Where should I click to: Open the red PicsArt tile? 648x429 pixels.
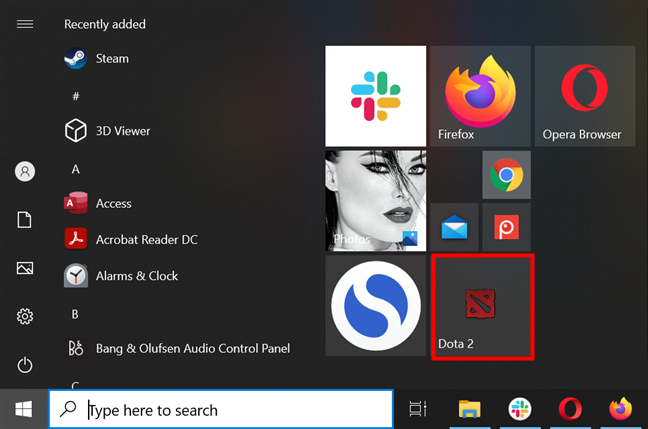(x=506, y=227)
